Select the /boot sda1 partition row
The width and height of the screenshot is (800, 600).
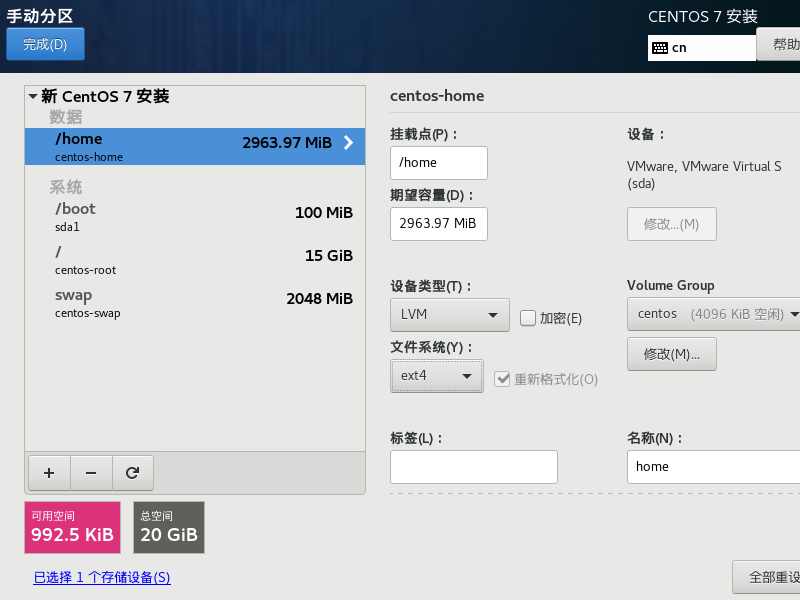pyautogui.click(x=195, y=217)
